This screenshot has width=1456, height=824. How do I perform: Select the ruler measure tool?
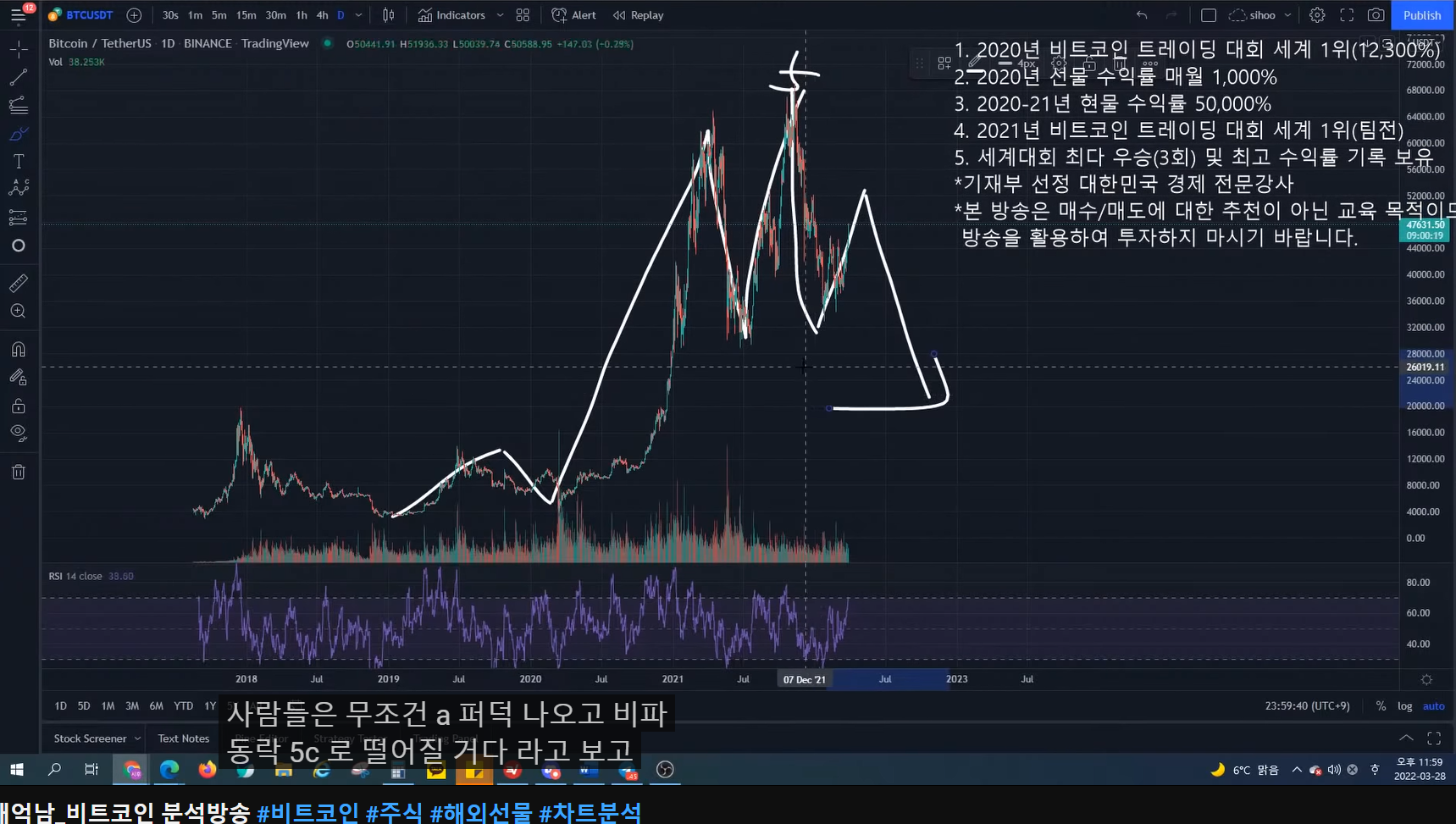pyautogui.click(x=18, y=283)
